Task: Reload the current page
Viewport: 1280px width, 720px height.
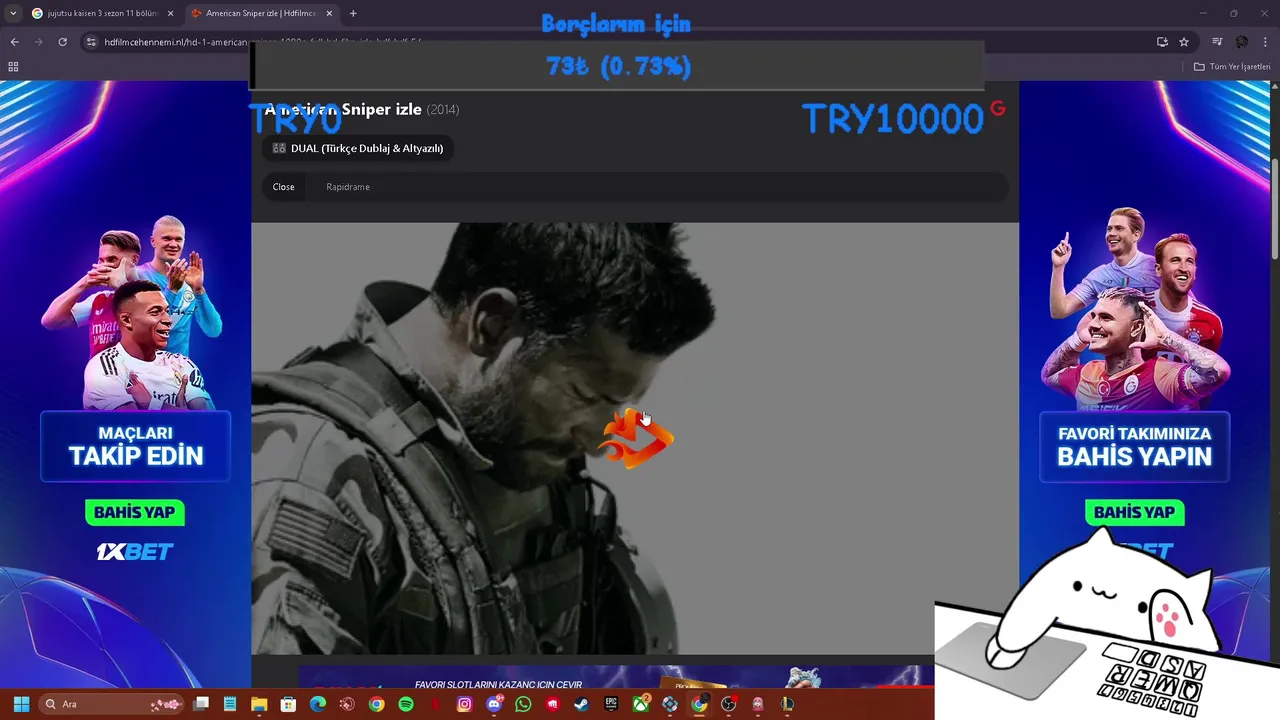Action: (62, 42)
